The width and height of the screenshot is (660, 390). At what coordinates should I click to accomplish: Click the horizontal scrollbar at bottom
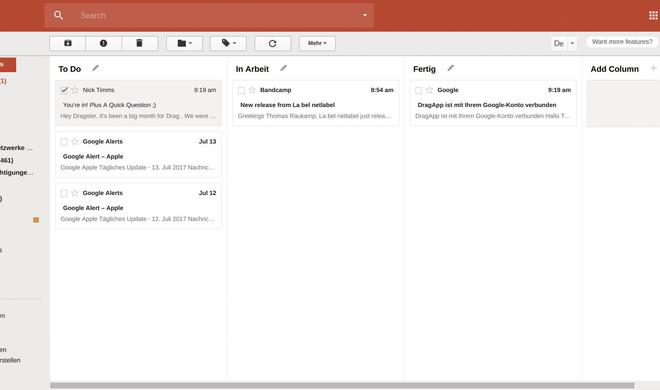[x=342, y=385]
